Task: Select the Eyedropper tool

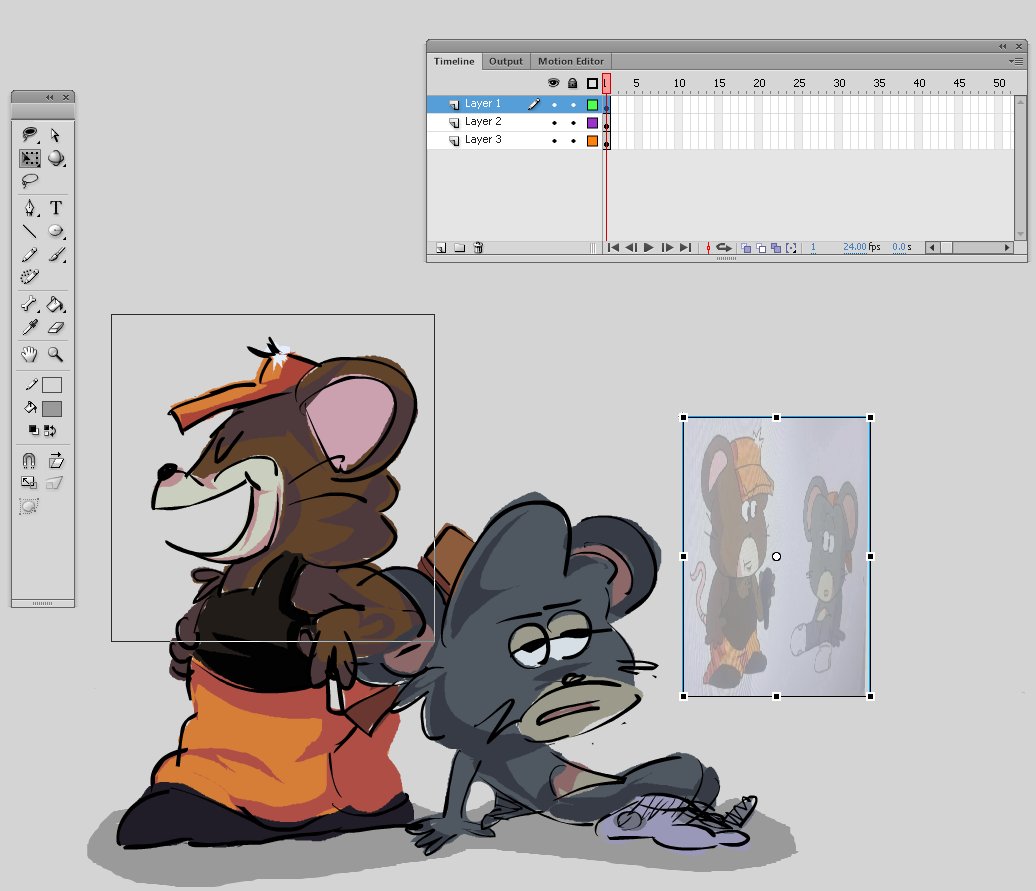Action: pos(30,327)
